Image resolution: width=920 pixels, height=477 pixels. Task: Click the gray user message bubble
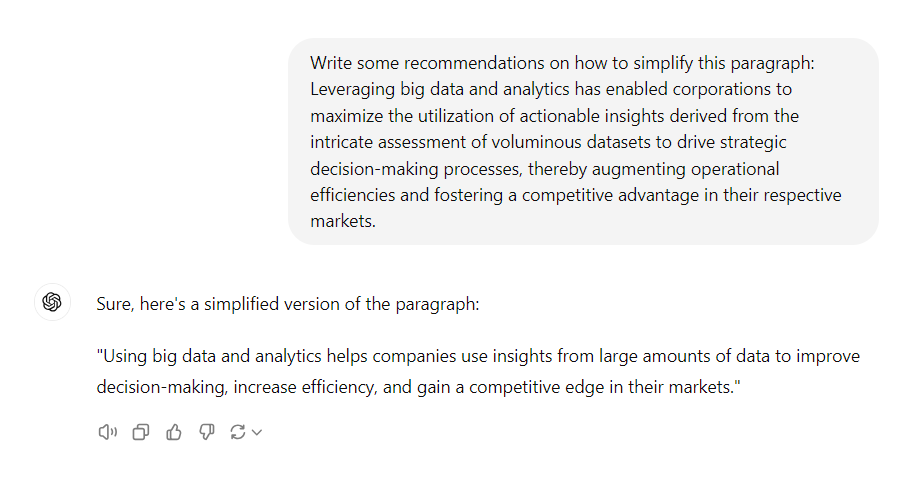(x=582, y=141)
